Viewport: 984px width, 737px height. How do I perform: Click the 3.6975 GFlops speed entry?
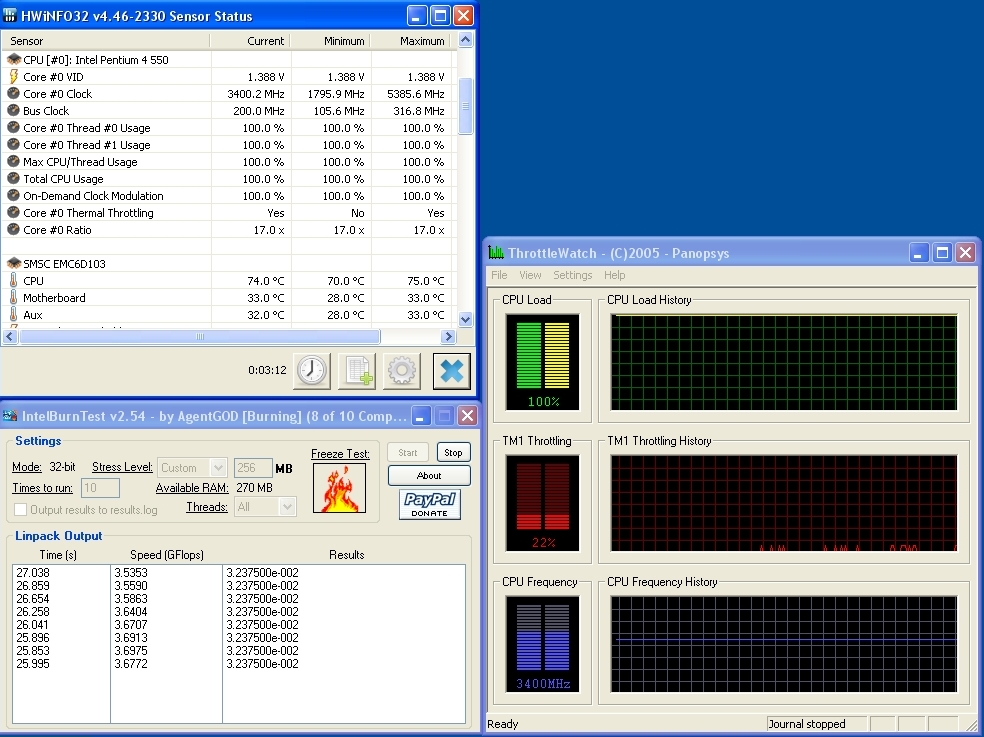[x=131, y=650]
